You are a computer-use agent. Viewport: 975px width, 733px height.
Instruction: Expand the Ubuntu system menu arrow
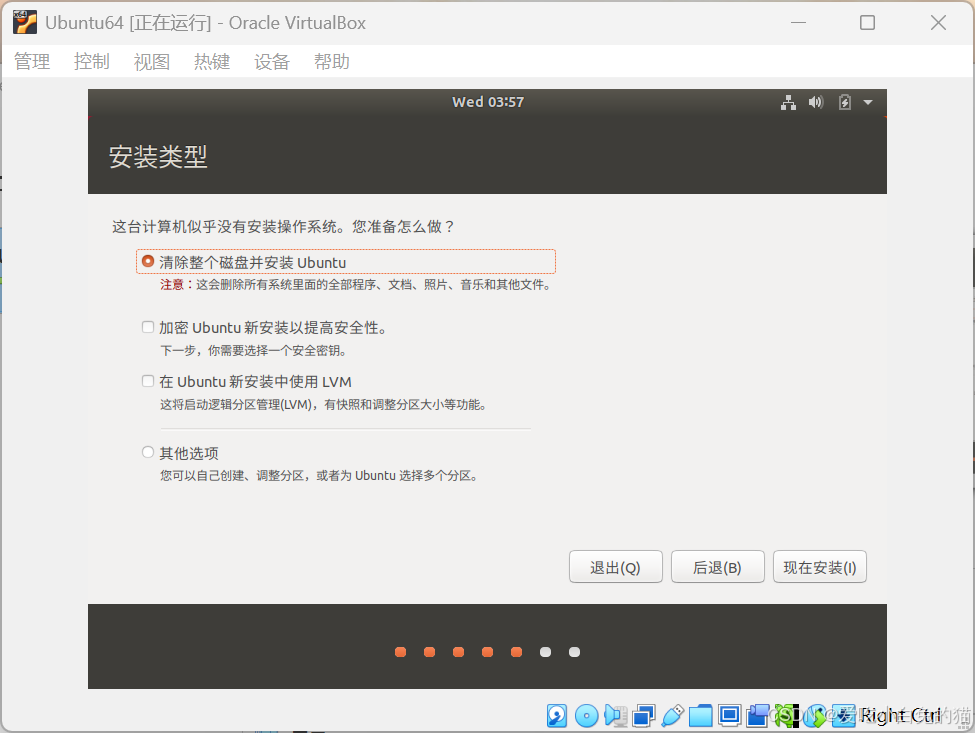[x=868, y=103]
